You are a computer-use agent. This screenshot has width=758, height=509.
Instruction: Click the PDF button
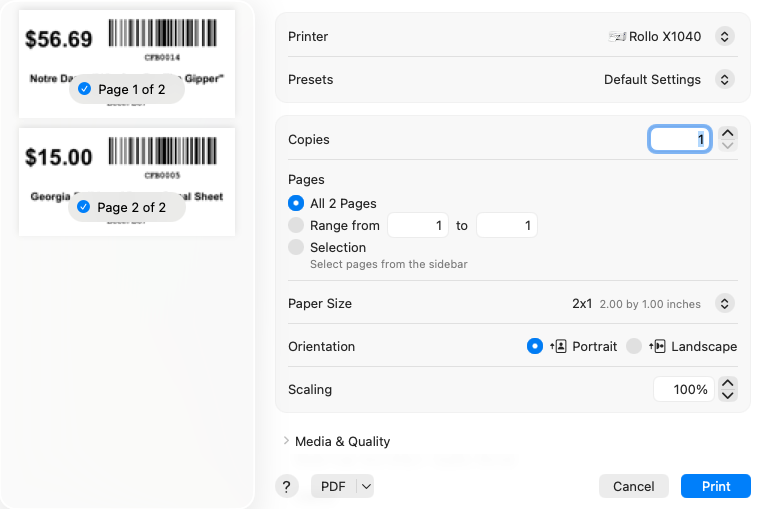click(333, 486)
